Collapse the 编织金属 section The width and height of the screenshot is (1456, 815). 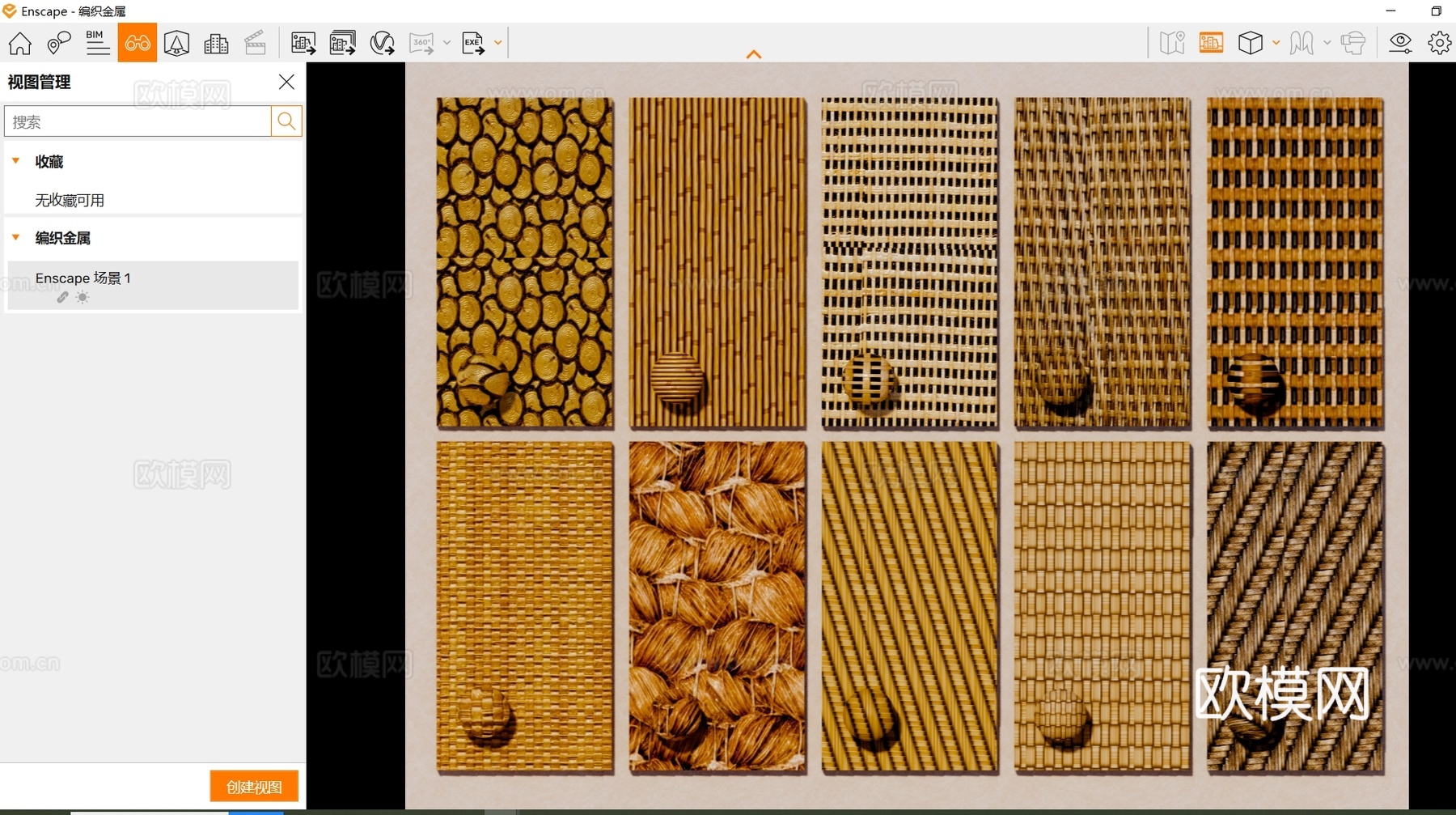(x=15, y=238)
